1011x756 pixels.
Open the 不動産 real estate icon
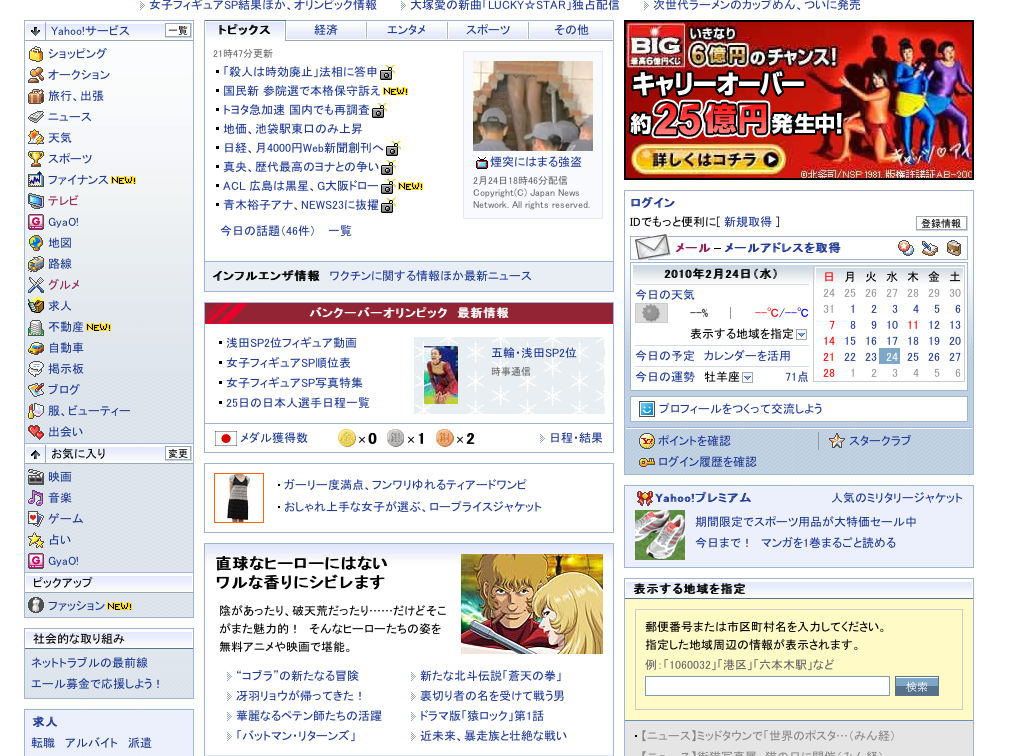(35, 327)
